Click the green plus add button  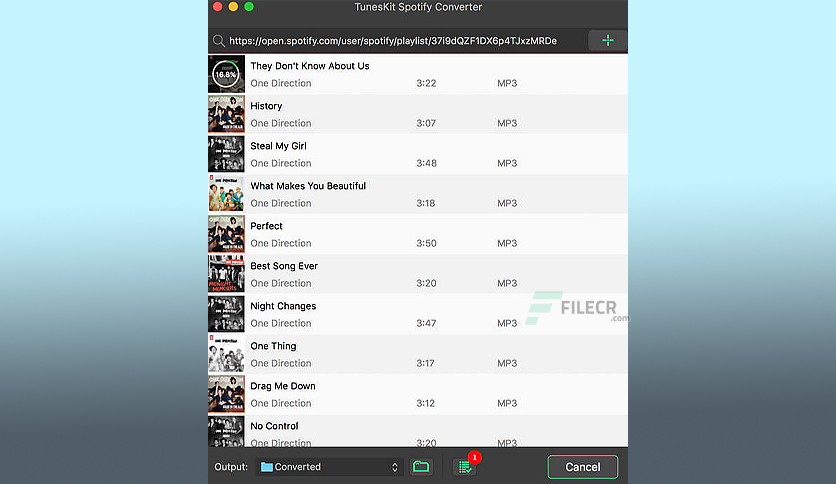pos(607,41)
